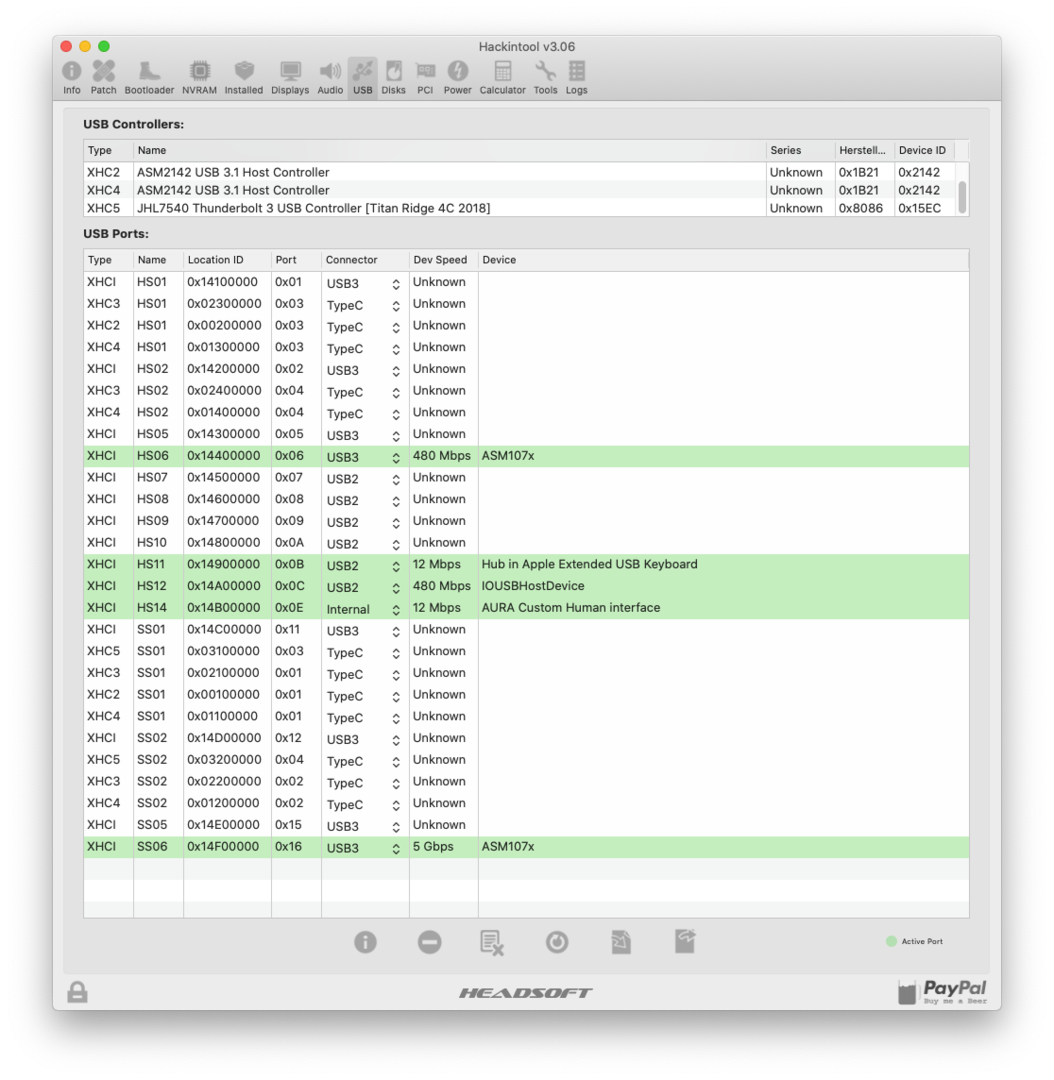Open the Info toolbar section
The height and width of the screenshot is (1080, 1054).
coord(72,78)
